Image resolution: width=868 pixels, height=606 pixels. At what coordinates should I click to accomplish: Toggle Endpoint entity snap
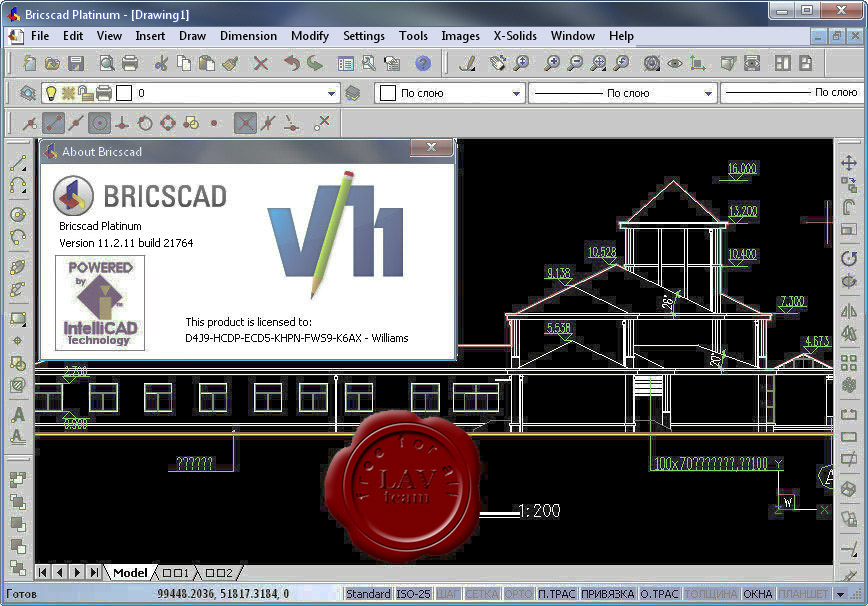[53, 123]
